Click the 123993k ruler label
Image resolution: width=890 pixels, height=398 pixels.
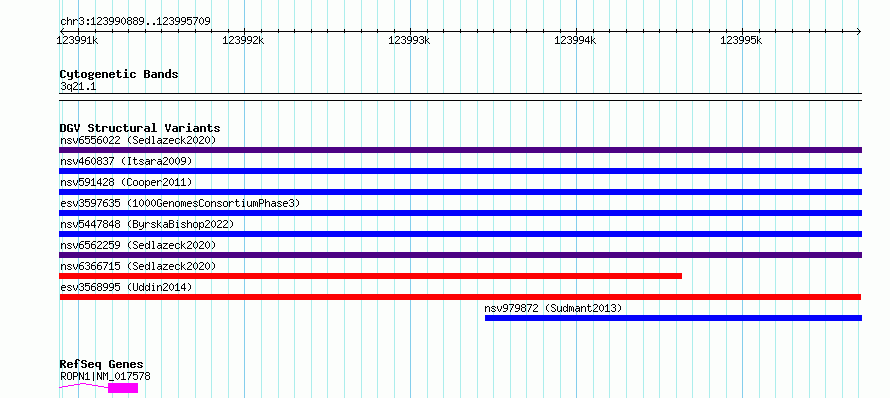click(410, 40)
